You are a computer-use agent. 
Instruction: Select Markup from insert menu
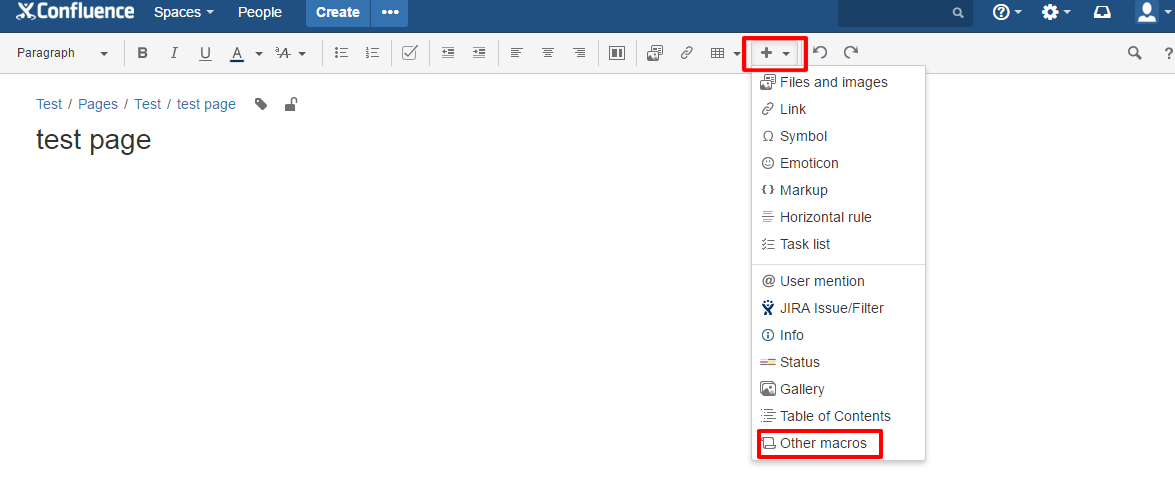click(x=839, y=190)
